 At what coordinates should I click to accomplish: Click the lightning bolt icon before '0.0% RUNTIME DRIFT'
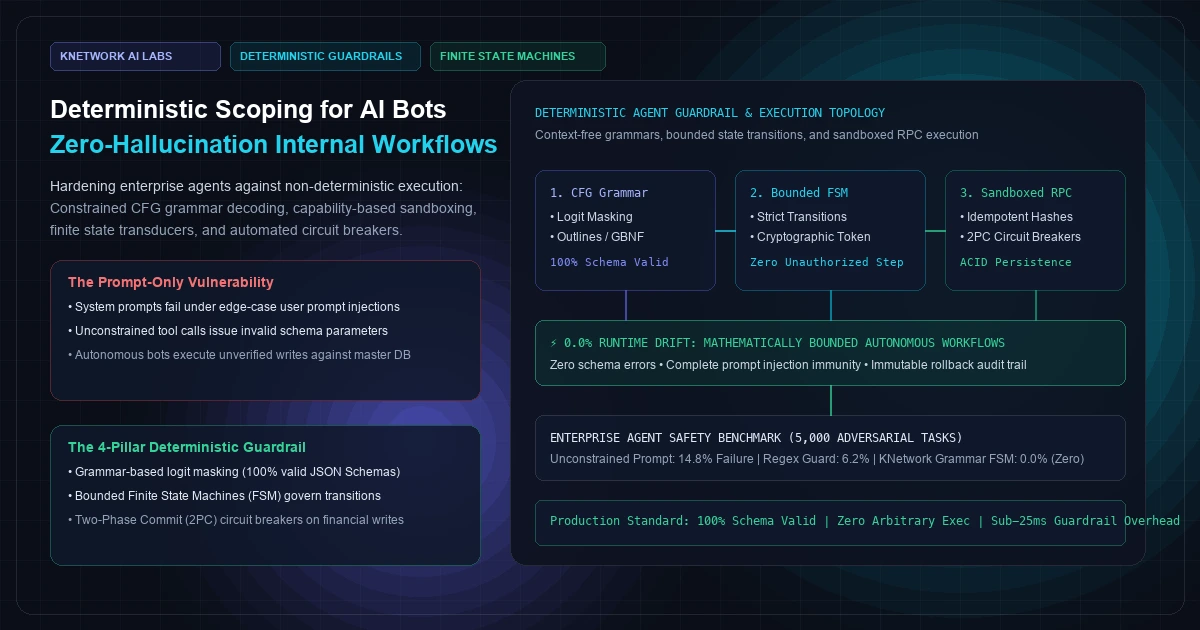click(x=554, y=343)
